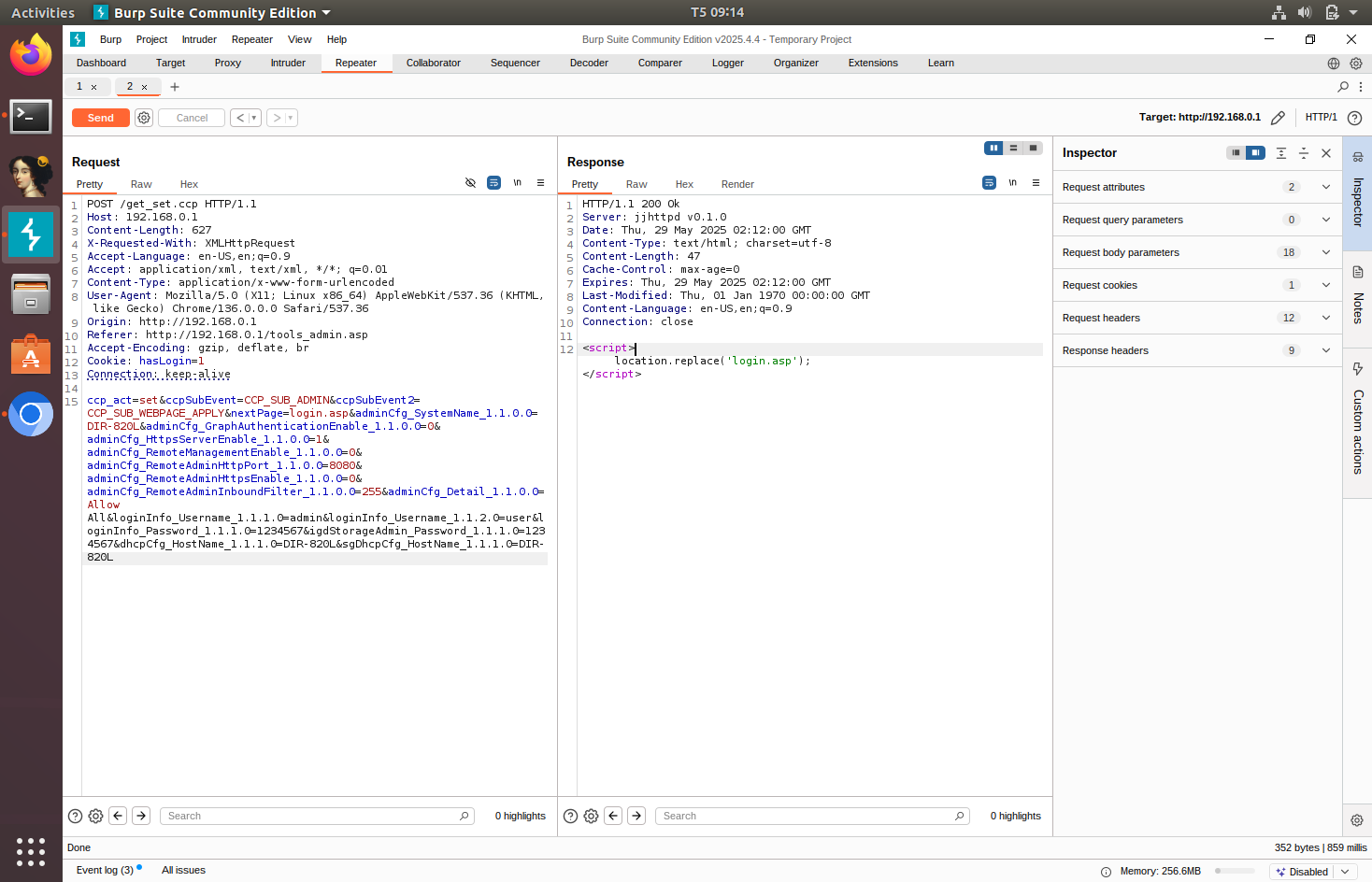Expand Request cookies section
Image resolution: width=1372 pixels, height=882 pixels.
[x=1197, y=285]
